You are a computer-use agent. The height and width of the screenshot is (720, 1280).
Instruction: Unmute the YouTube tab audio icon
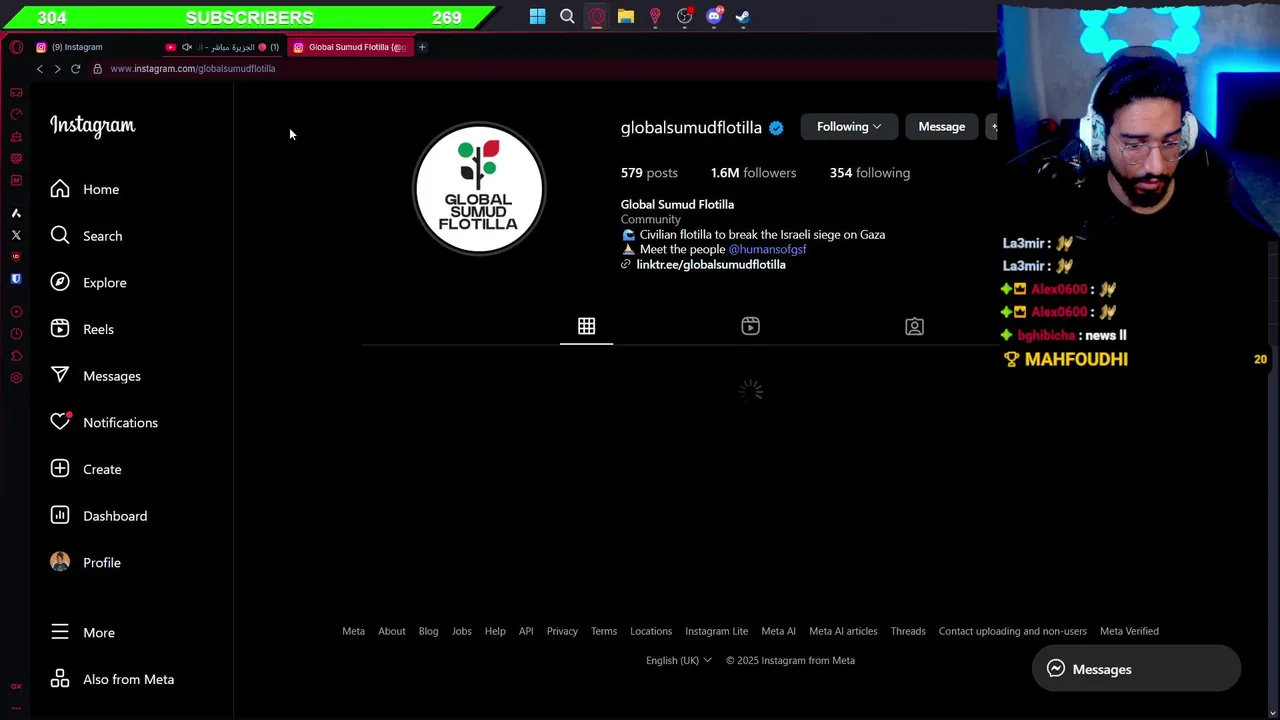point(186,47)
